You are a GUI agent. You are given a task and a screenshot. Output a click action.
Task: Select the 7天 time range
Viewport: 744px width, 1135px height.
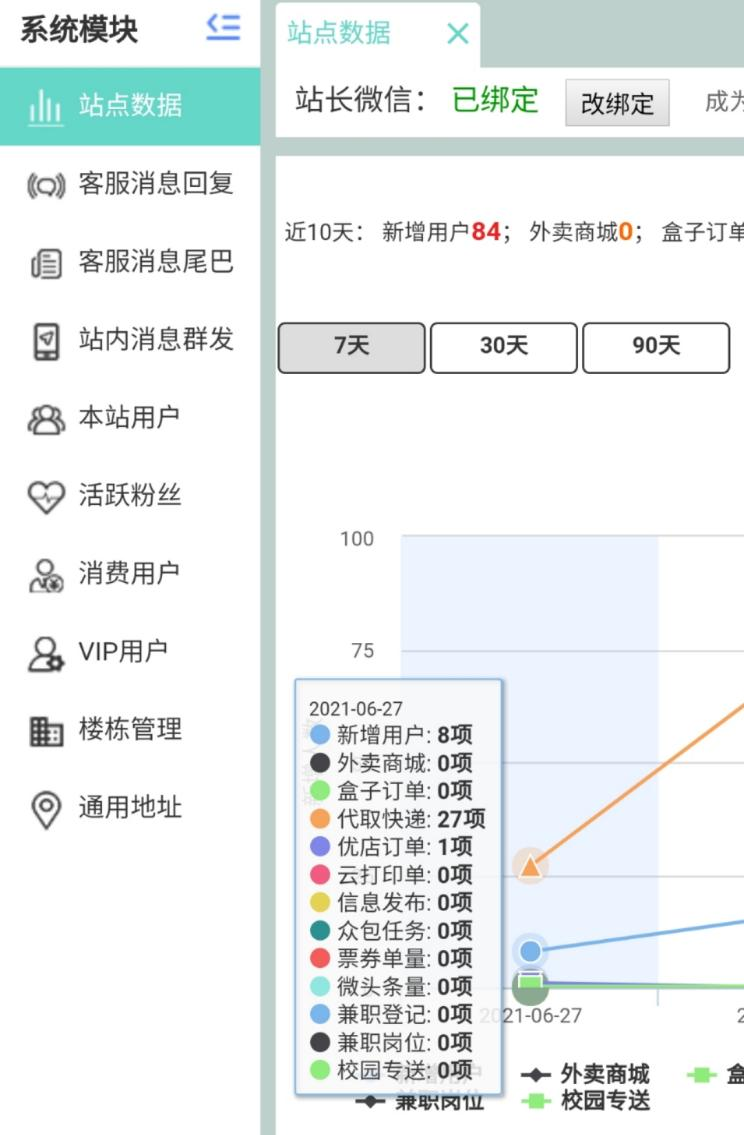[x=351, y=347]
